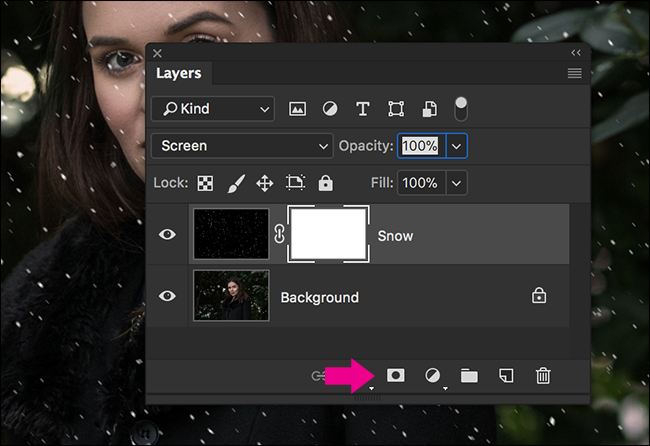Expand the Opacity slider dropdown arrow
The width and height of the screenshot is (650, 446).
pyautogui.click(x=456, y=146)
